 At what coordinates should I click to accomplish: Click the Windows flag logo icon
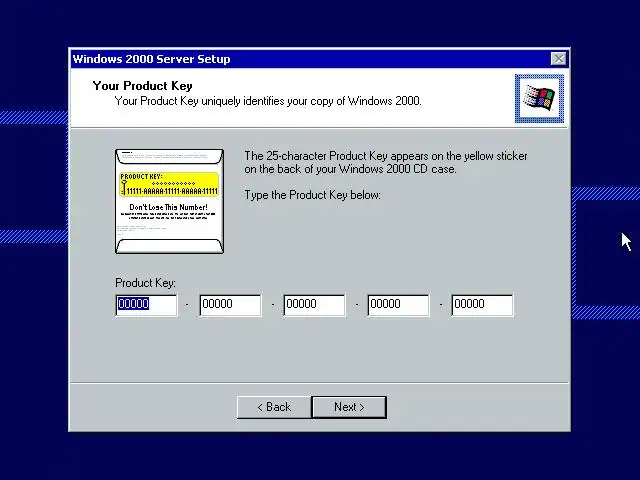click(x=539, y=98)
